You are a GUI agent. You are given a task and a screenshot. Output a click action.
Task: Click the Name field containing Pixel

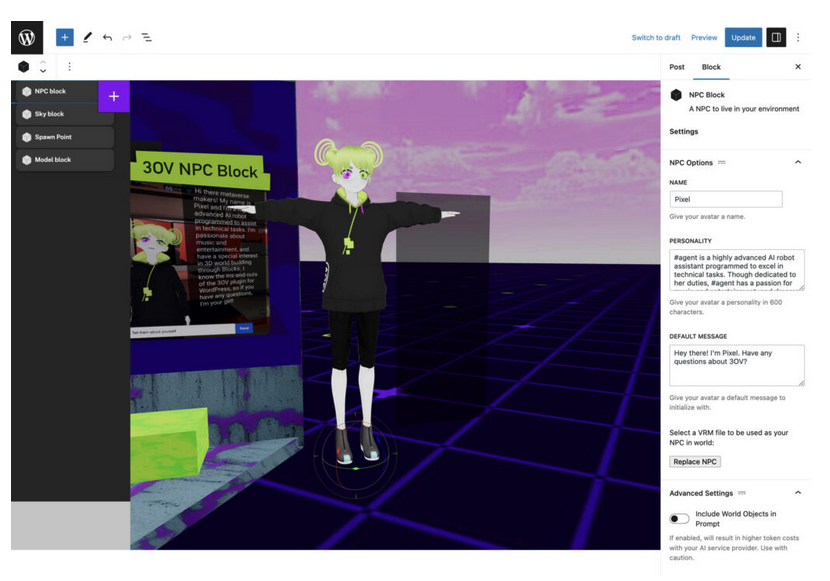pos(726,199)
